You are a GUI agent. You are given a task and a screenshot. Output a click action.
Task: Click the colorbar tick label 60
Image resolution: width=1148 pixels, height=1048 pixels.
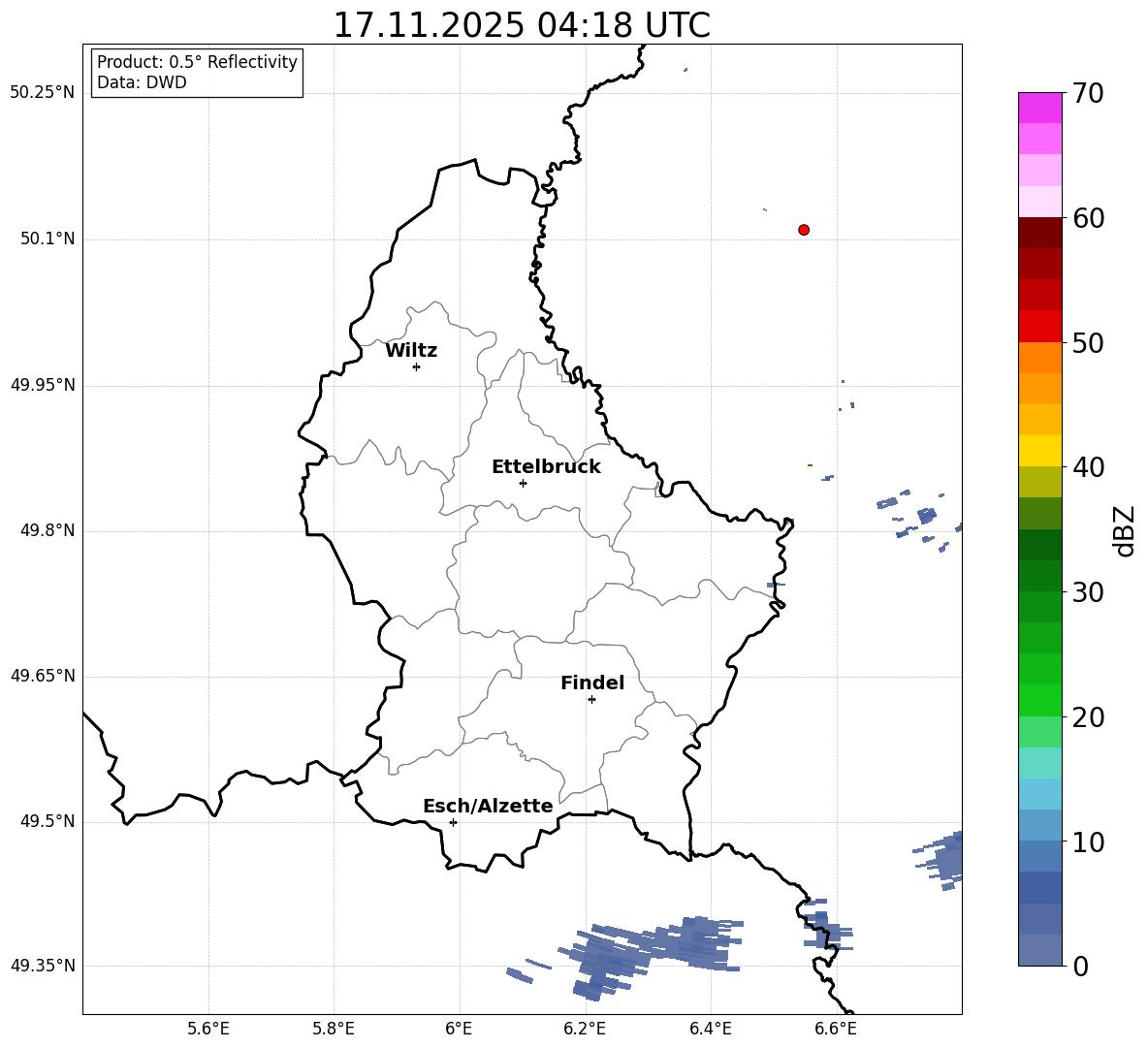(x=1088, y=218)
